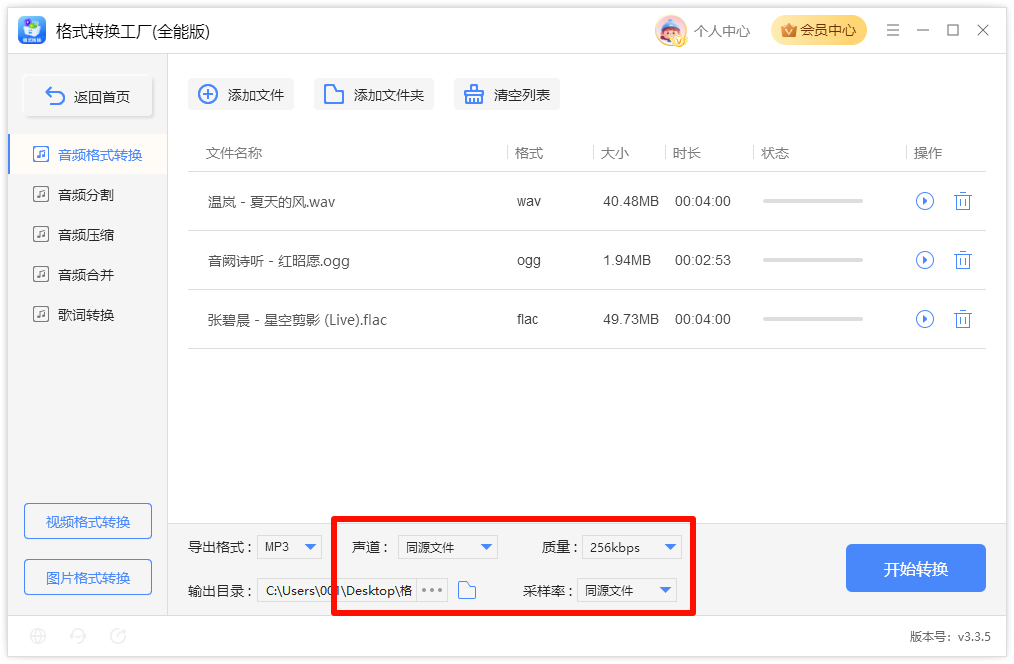This screenshot has width=1014, height=664.
Task: Open 个人中心 personal center
Action: tap(722, 31)
